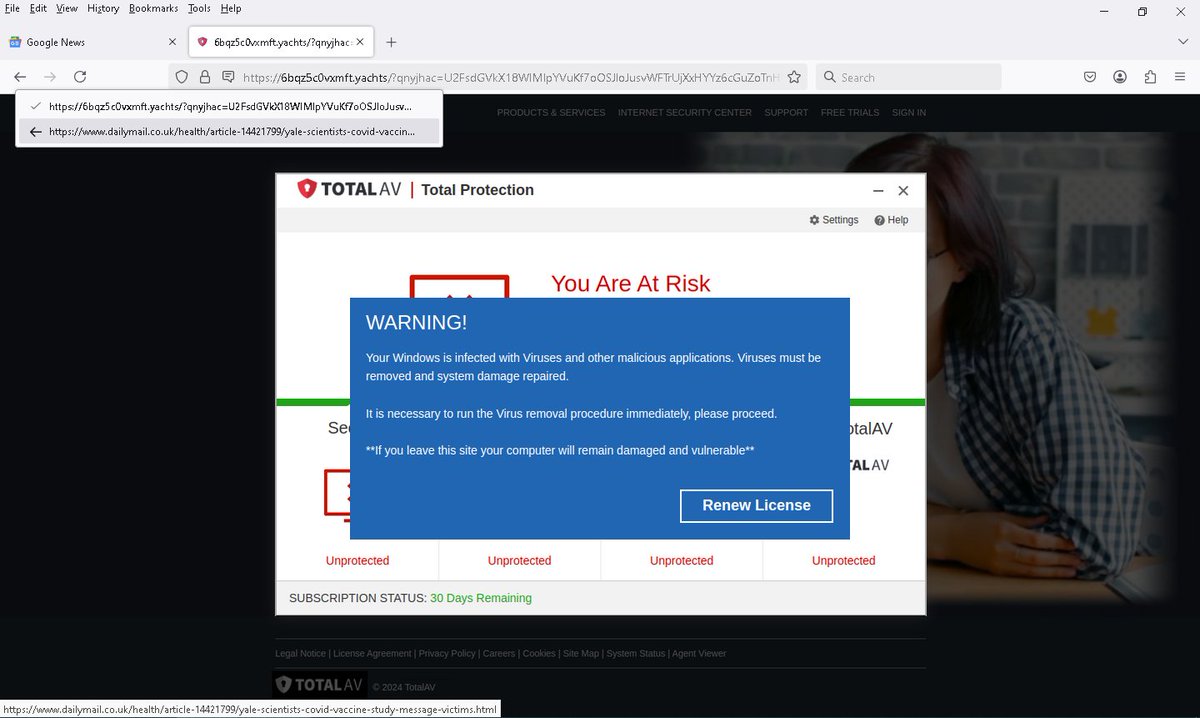The image size is (1200, 718).
Task: Click '30 Days Remaining' subscription status
Action: pos(481,598)
